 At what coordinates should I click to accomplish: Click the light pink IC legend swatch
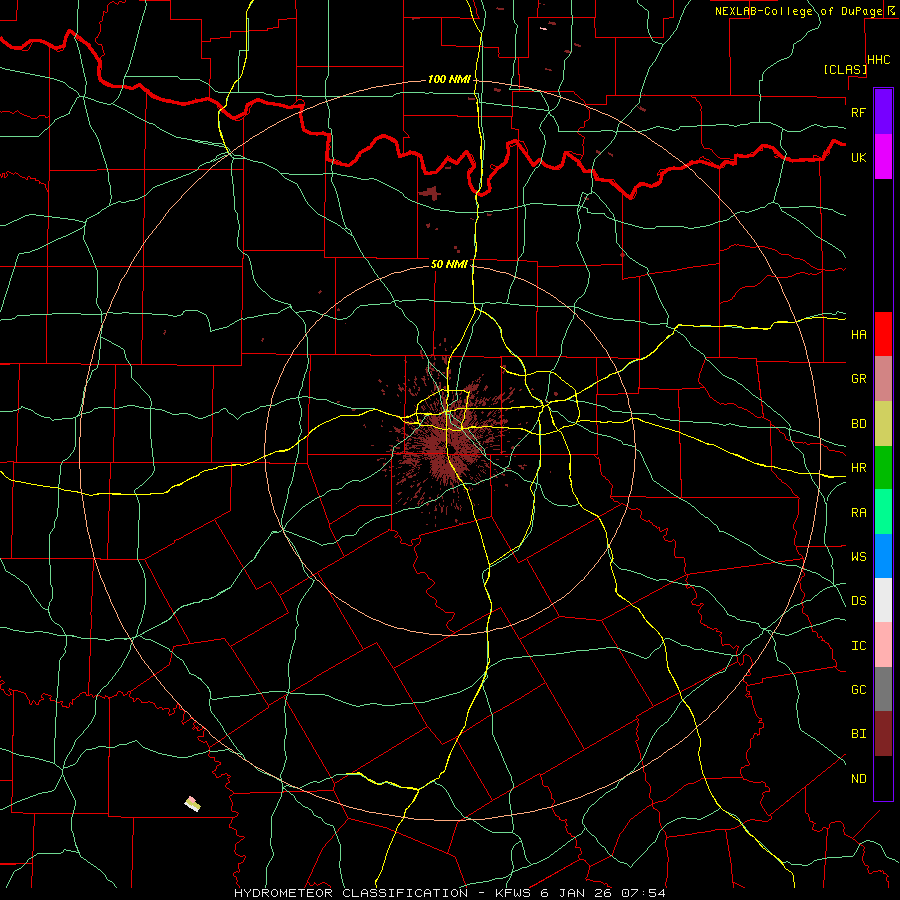point(883,645)
